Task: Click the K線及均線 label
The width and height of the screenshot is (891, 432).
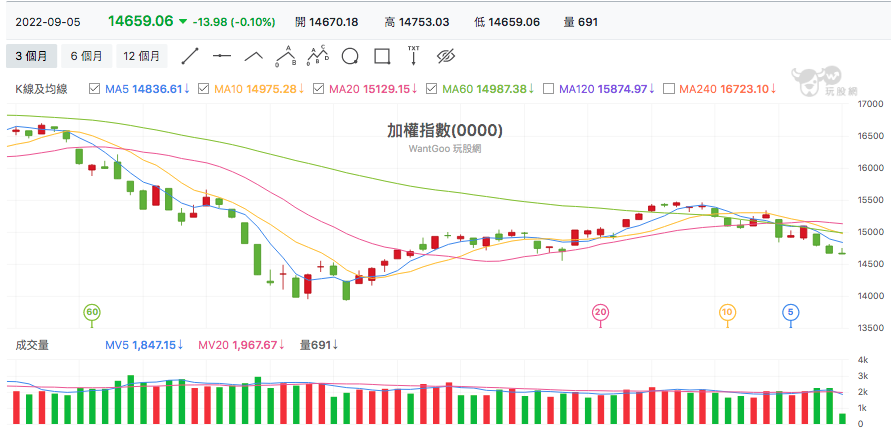Action: pos(41,89)
